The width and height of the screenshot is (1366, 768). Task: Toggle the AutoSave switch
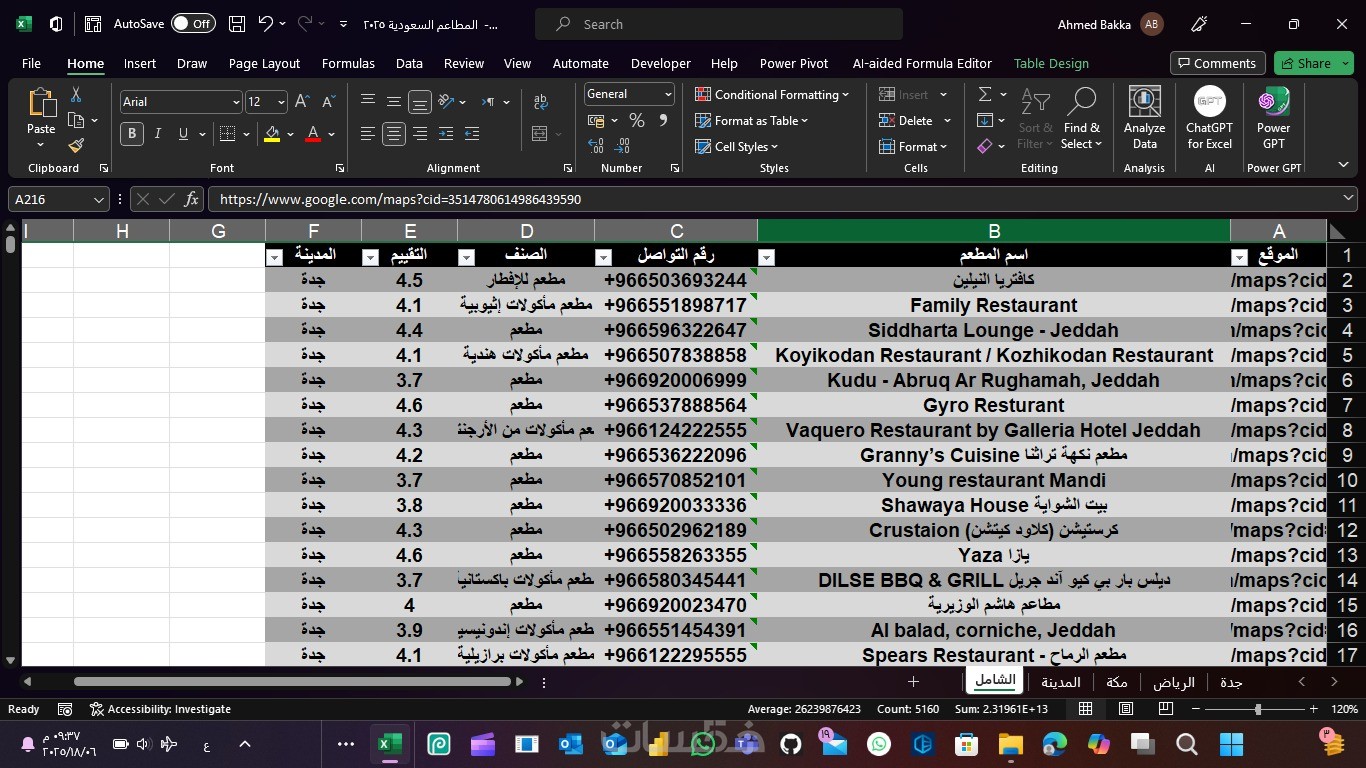pos(193,24)
